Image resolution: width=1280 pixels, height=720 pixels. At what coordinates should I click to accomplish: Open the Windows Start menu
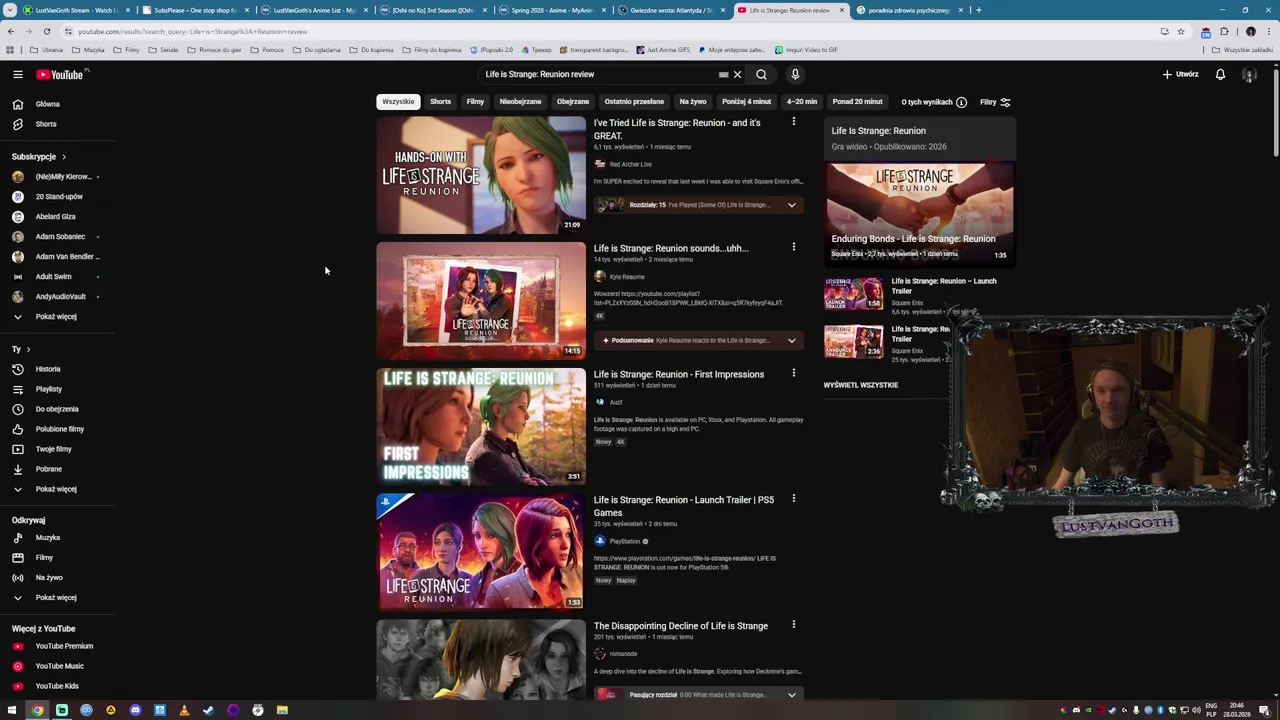point(12,710)
